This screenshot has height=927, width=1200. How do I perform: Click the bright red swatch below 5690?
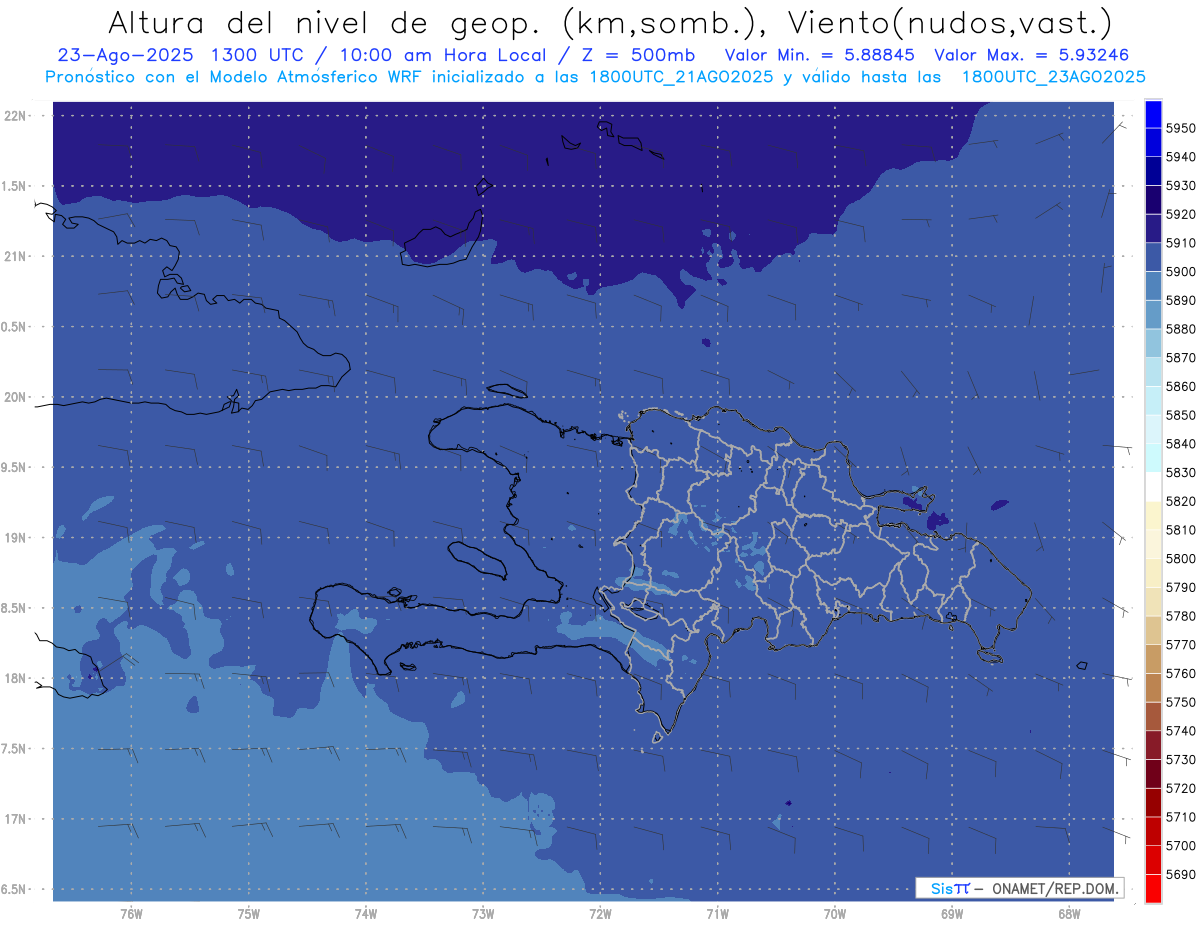point(1153,888)
